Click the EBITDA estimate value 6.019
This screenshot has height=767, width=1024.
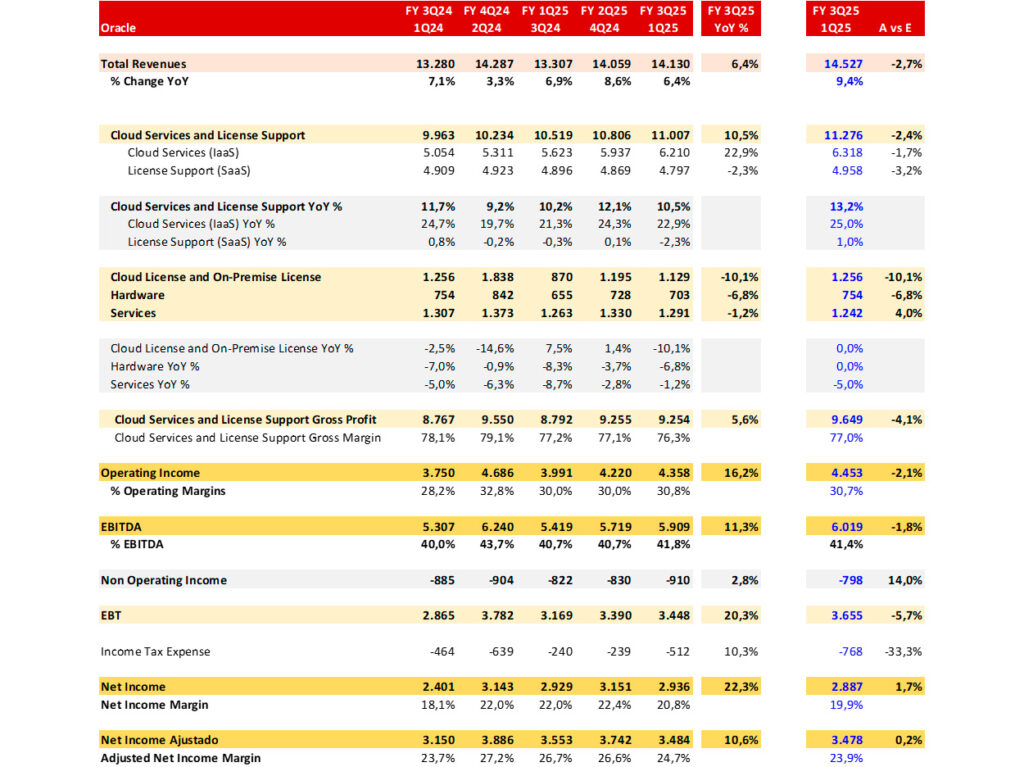(839, 526)
